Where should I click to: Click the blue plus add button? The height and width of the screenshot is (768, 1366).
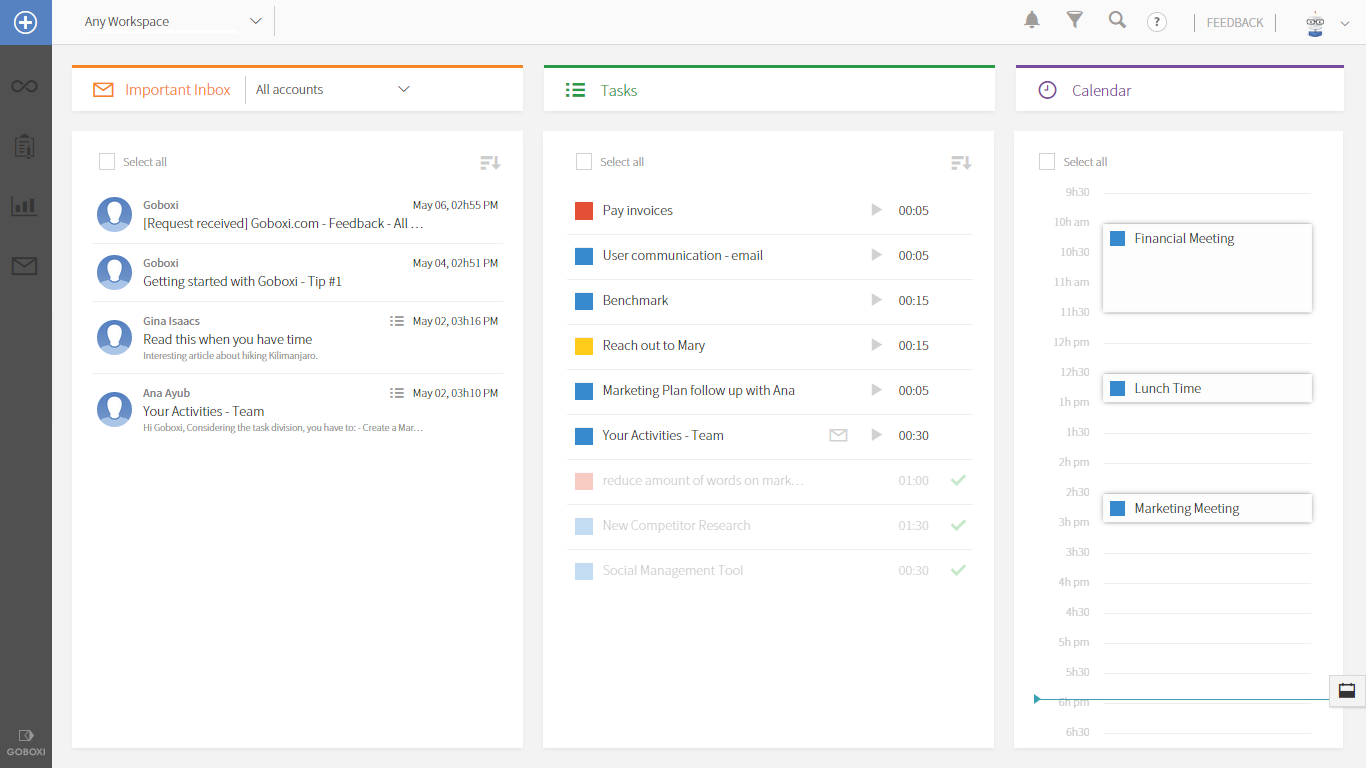[25, 22]
